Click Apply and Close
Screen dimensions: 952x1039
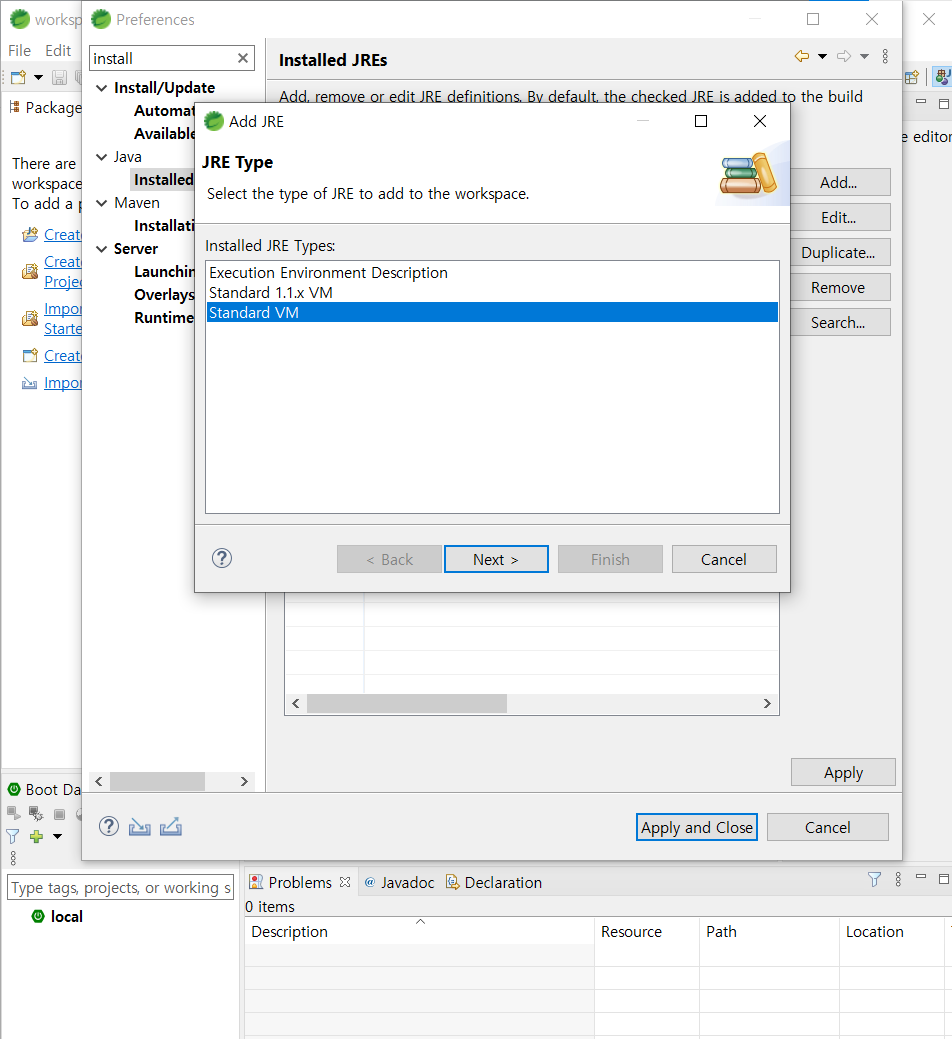696,827
